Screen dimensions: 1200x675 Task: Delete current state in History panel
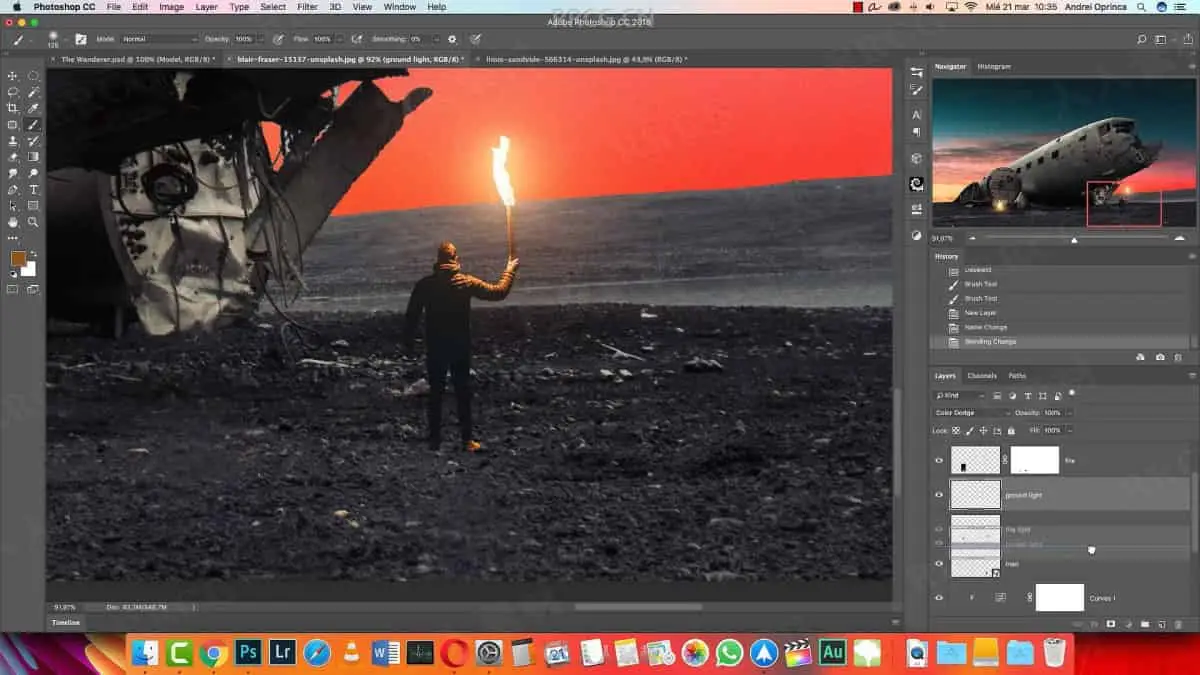pyautogui.click(x=1179, y=357)
